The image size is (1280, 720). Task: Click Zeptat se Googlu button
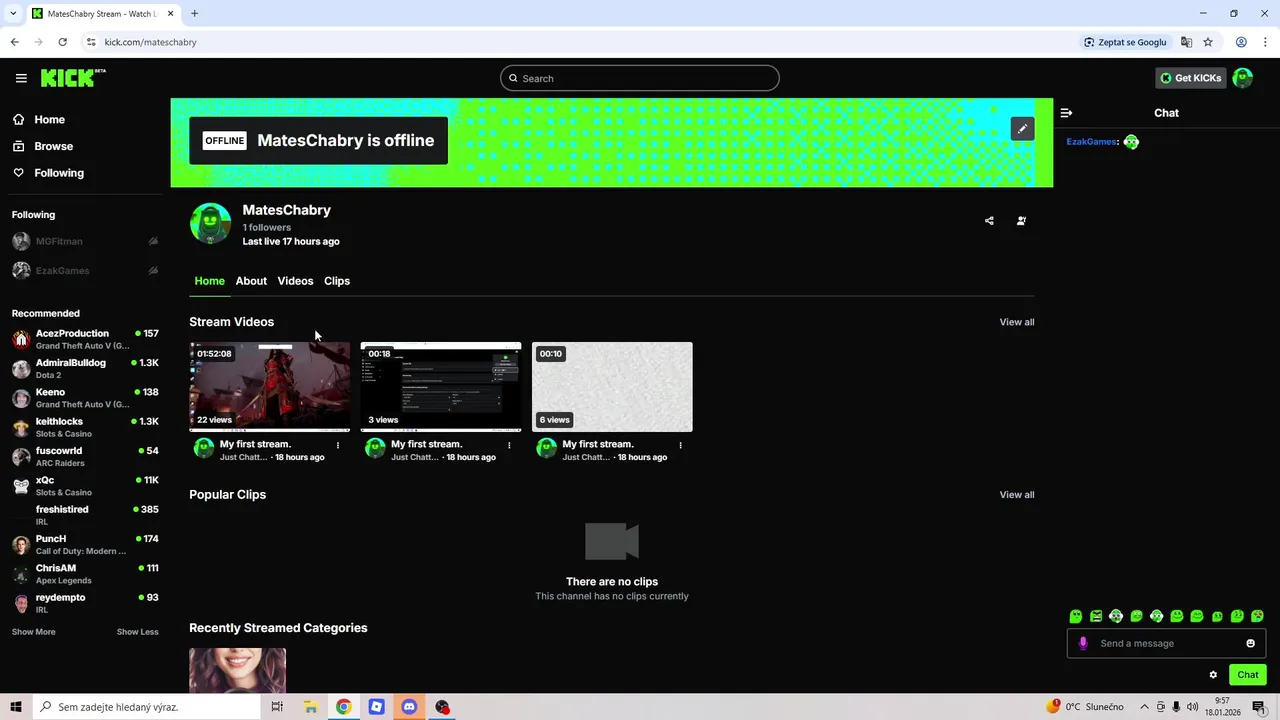click(x=1125, y=42)
